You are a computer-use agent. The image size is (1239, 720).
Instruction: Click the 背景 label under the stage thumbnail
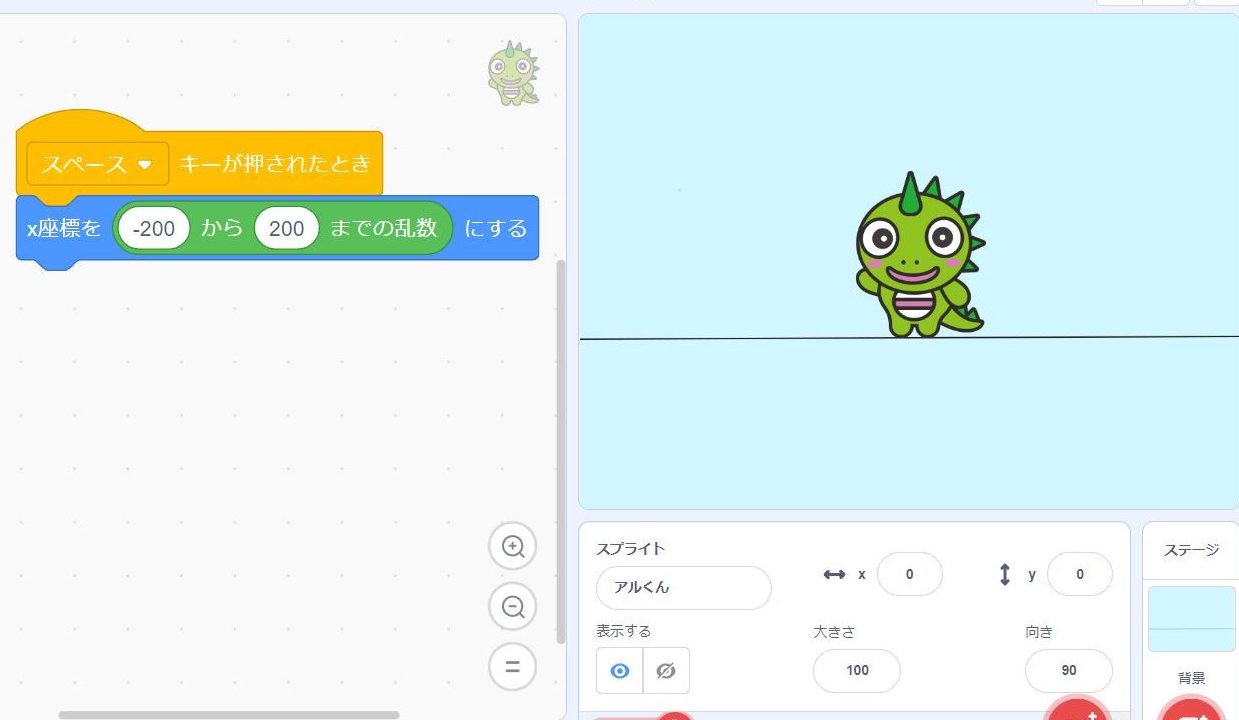(x=1192, y=678)
